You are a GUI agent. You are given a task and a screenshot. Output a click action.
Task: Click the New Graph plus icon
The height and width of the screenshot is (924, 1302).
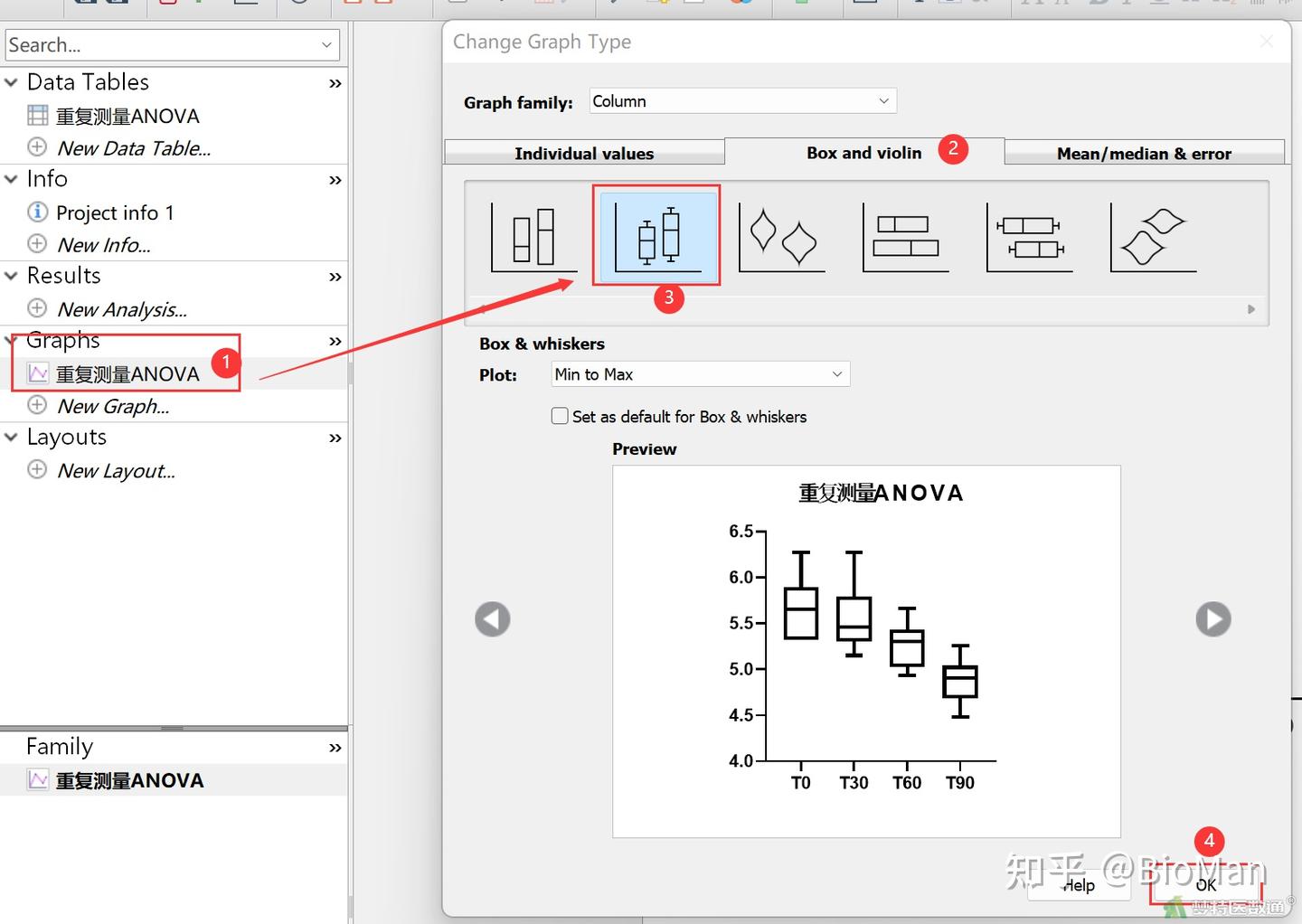(x=37, y=405)
